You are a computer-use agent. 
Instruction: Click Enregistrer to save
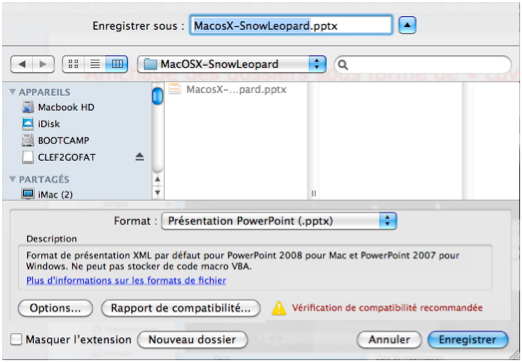click(468, 340)
